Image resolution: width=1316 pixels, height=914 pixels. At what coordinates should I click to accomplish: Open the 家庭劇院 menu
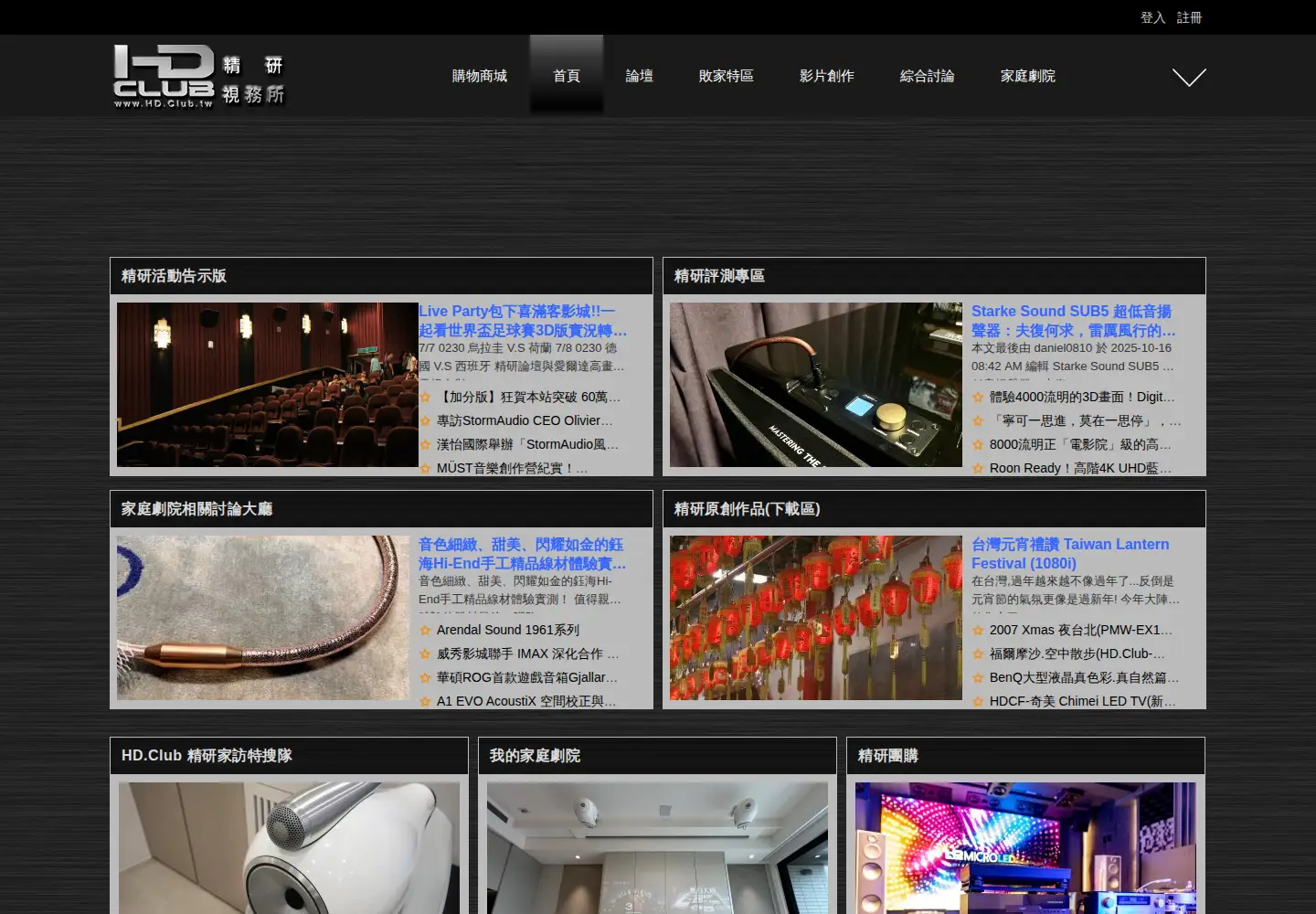click(1028, 76)
